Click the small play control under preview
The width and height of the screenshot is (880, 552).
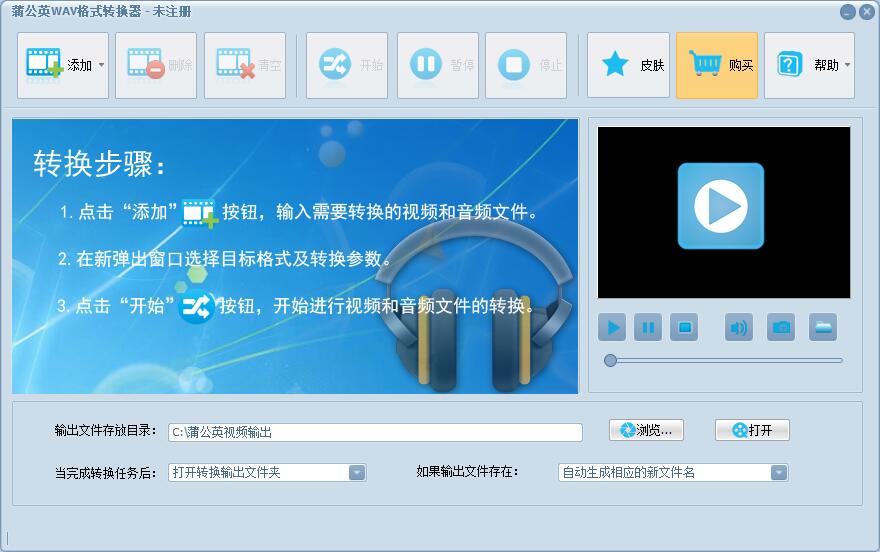coord(612,327)
